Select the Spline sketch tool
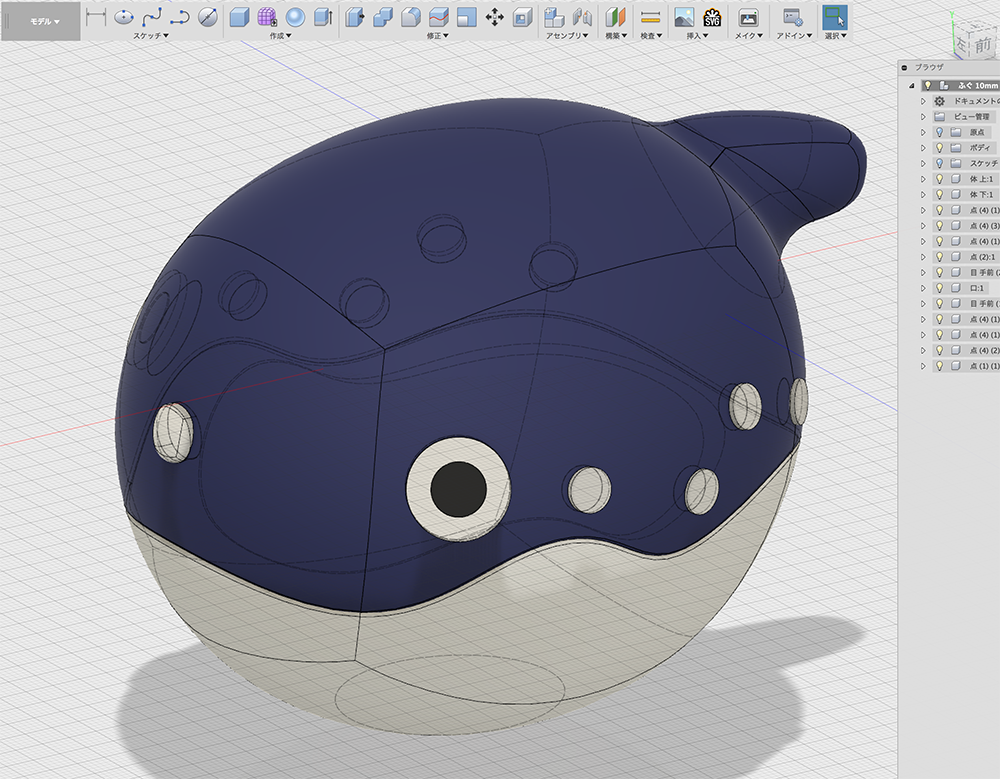Screen dimensions: 1000x779 click(x=152, y=17)
